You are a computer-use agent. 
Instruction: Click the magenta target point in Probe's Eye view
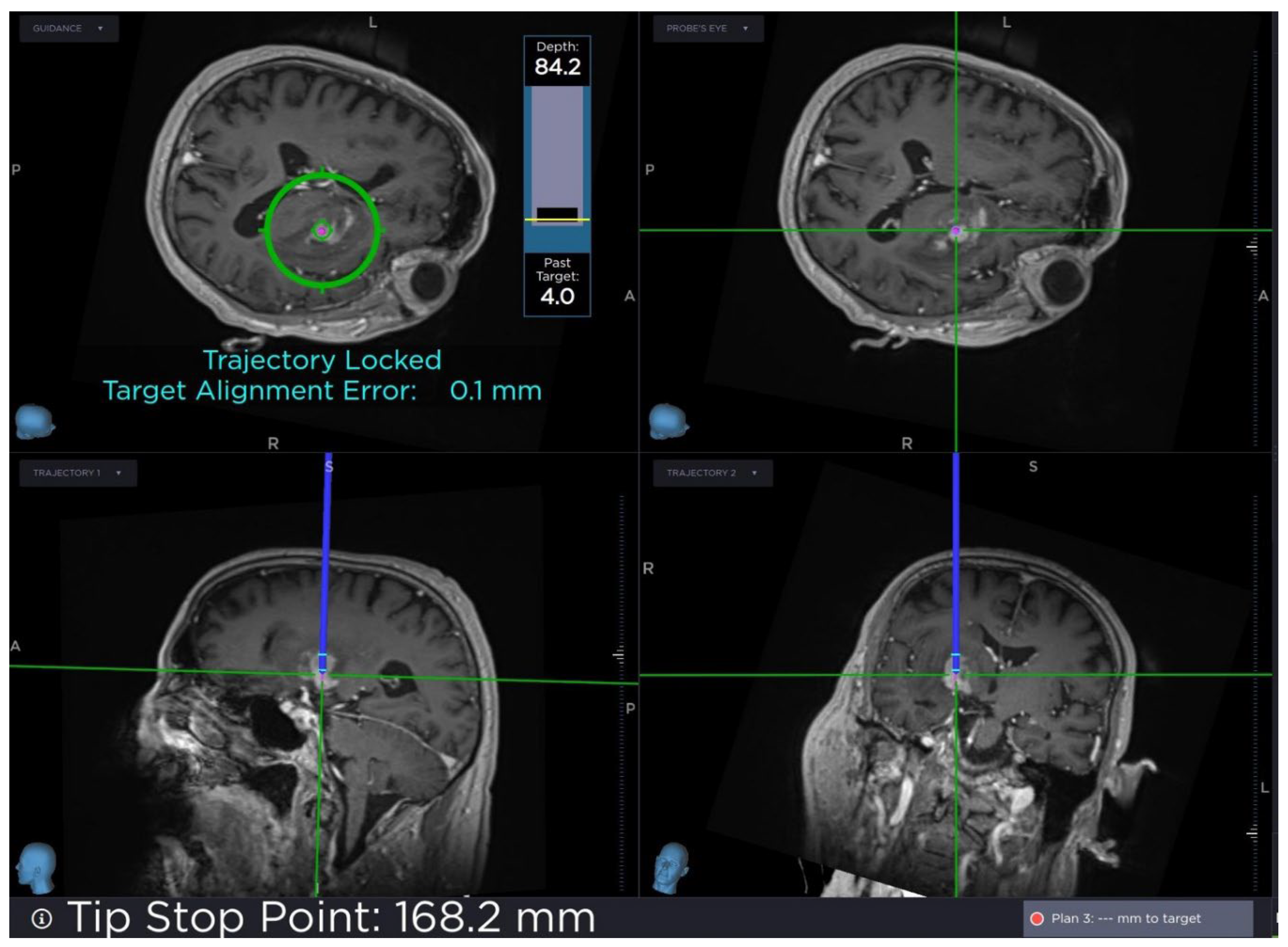coord(956,231)
